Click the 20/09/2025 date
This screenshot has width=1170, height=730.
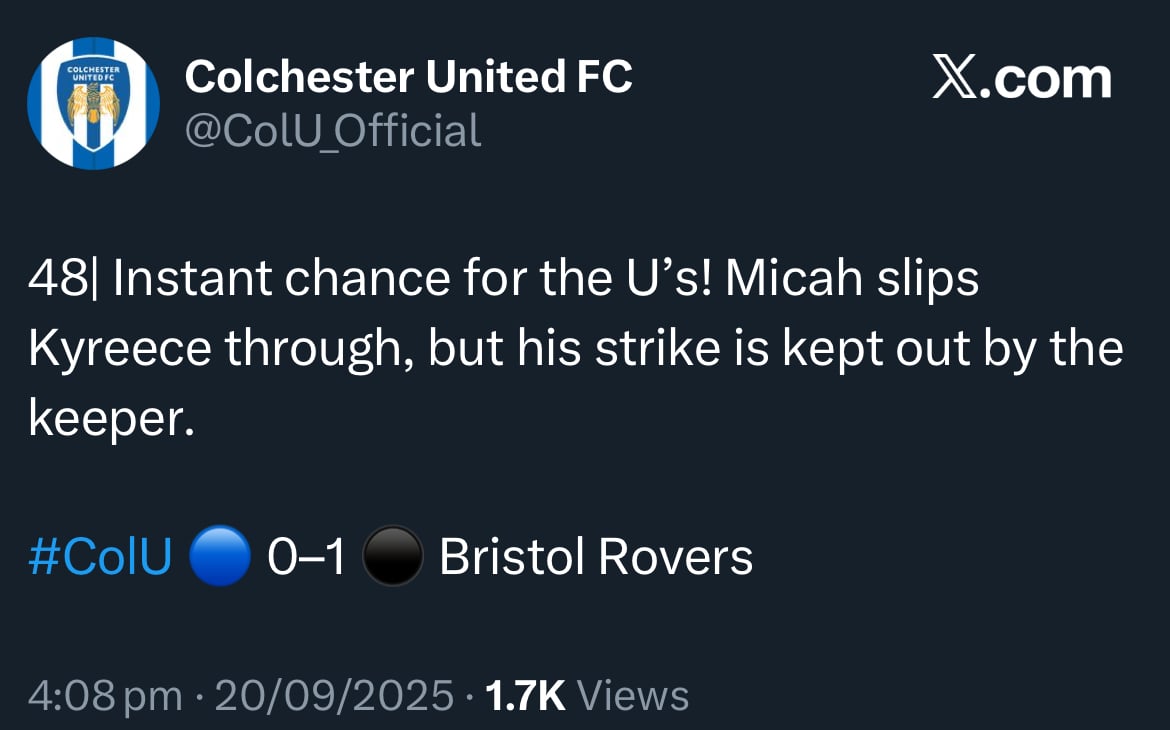(334, 696)
